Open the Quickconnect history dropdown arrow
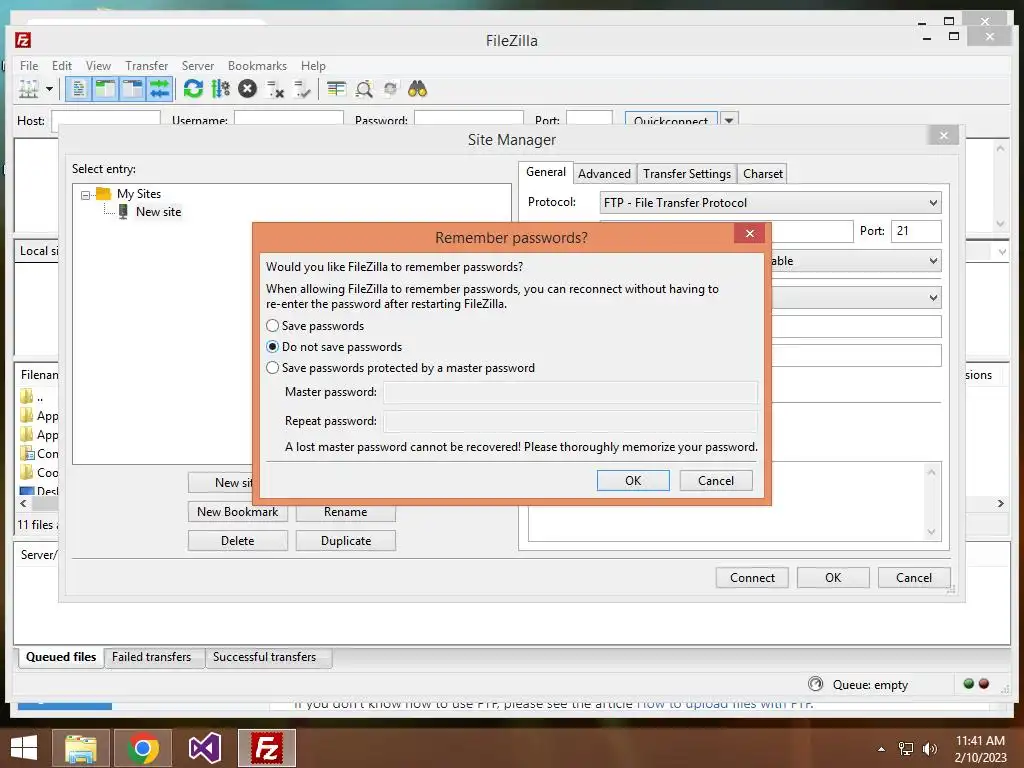The width and height of the screenshot is (1024, 768). tap(729, 120)
